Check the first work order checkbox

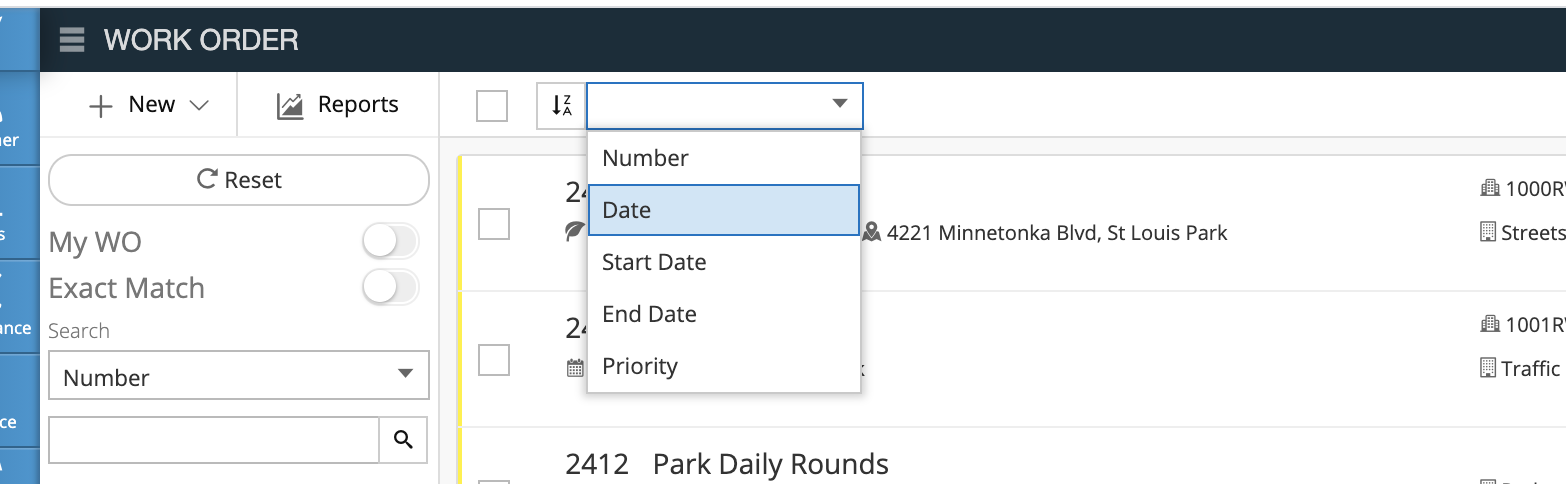[x=494, y=224]
